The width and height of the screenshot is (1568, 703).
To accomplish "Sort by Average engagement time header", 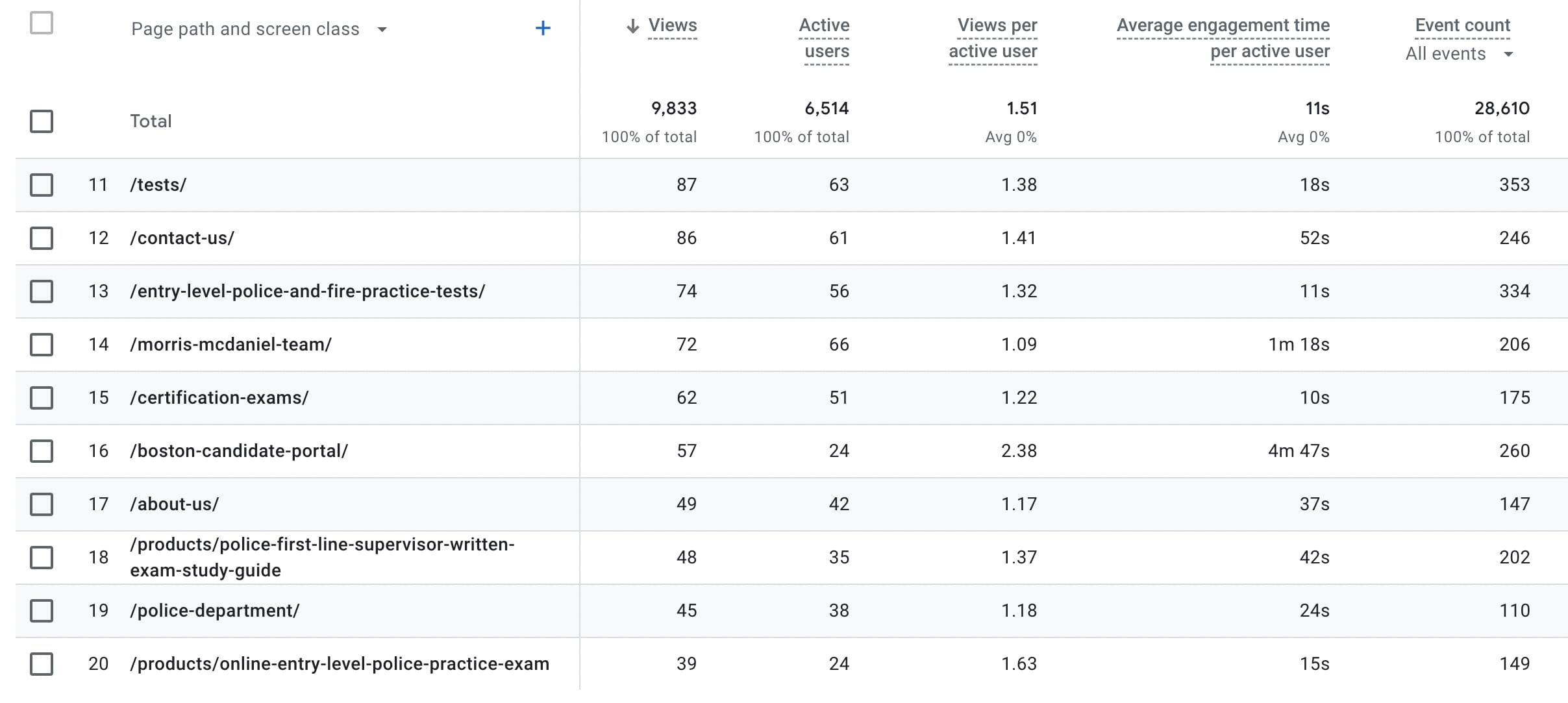I will [x=1223, y=38].
